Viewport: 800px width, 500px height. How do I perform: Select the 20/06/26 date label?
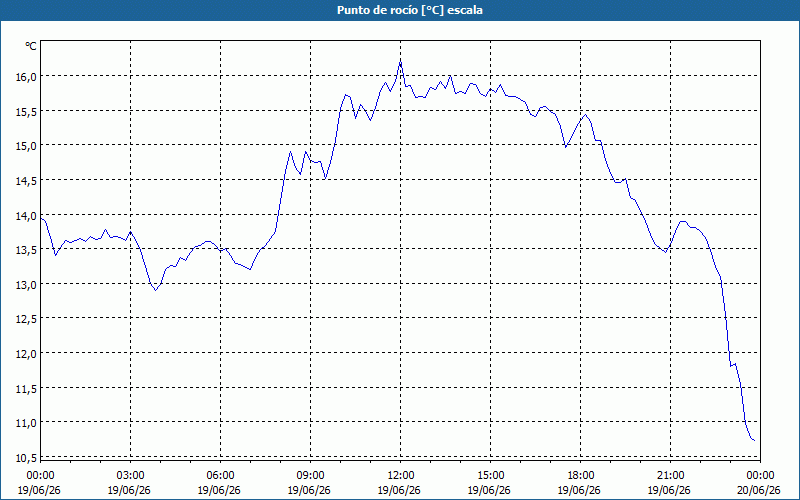[759, 490]
